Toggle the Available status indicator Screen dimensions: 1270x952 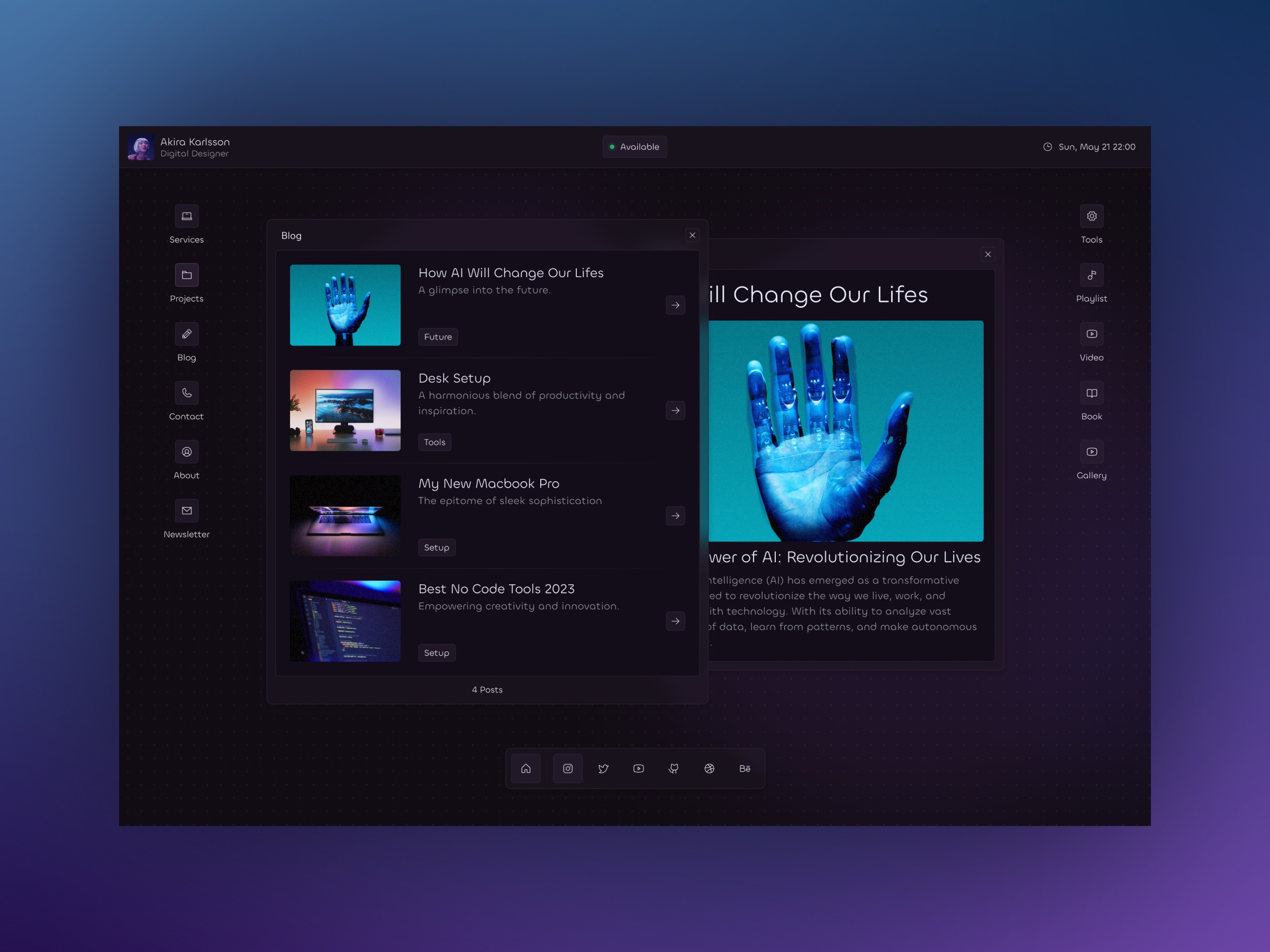634,147
